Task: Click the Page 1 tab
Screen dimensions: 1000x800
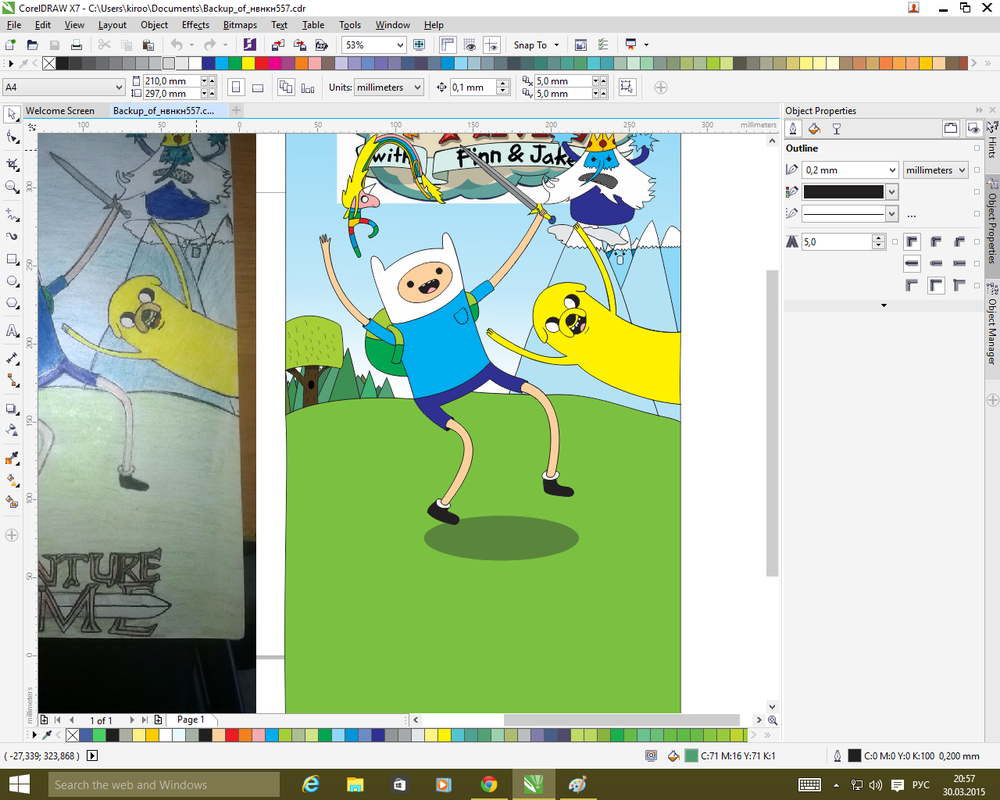Action: tap(191, 720)
